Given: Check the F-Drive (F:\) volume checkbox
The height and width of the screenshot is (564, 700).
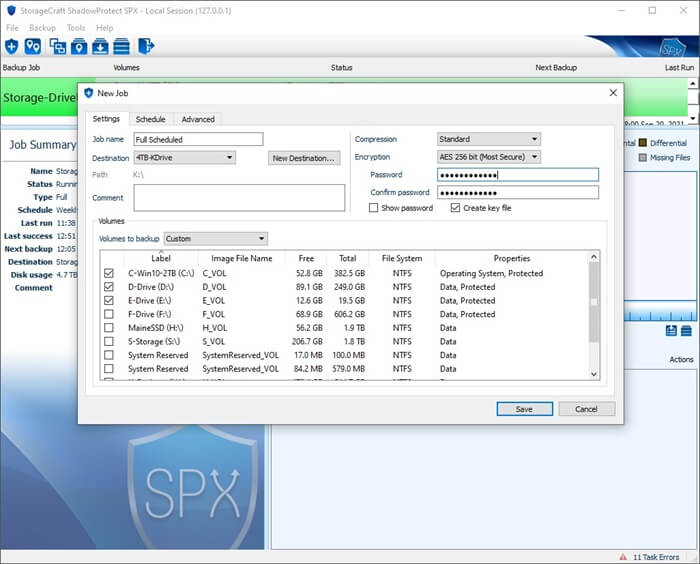Looking at the screenshot, I should (109, 314).
